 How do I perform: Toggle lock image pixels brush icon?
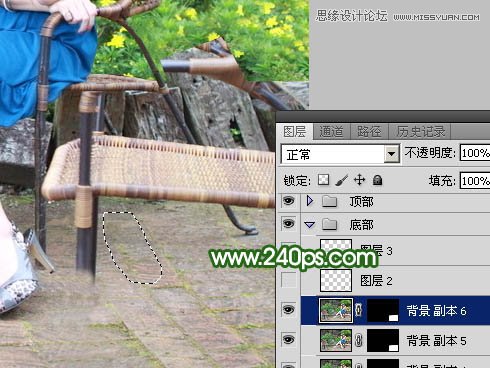tap(342, 180)
